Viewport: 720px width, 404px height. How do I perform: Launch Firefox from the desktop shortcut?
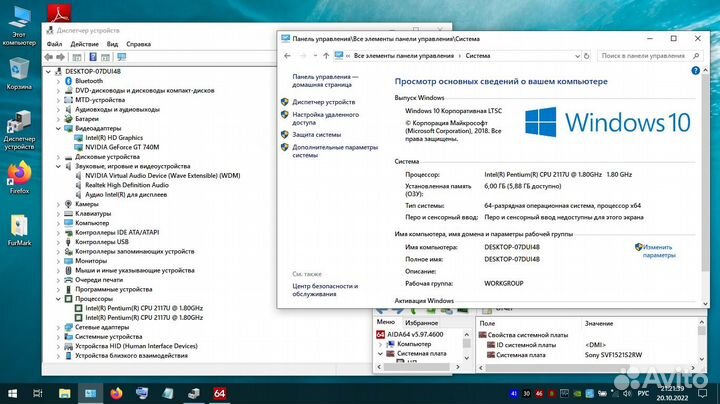coord(19,178)
